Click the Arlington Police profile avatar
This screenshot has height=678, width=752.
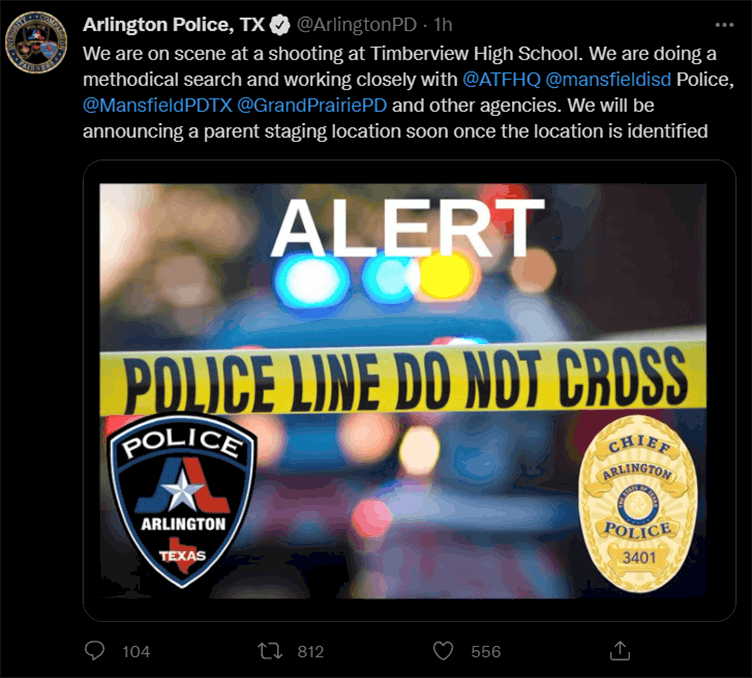point(36,42)
